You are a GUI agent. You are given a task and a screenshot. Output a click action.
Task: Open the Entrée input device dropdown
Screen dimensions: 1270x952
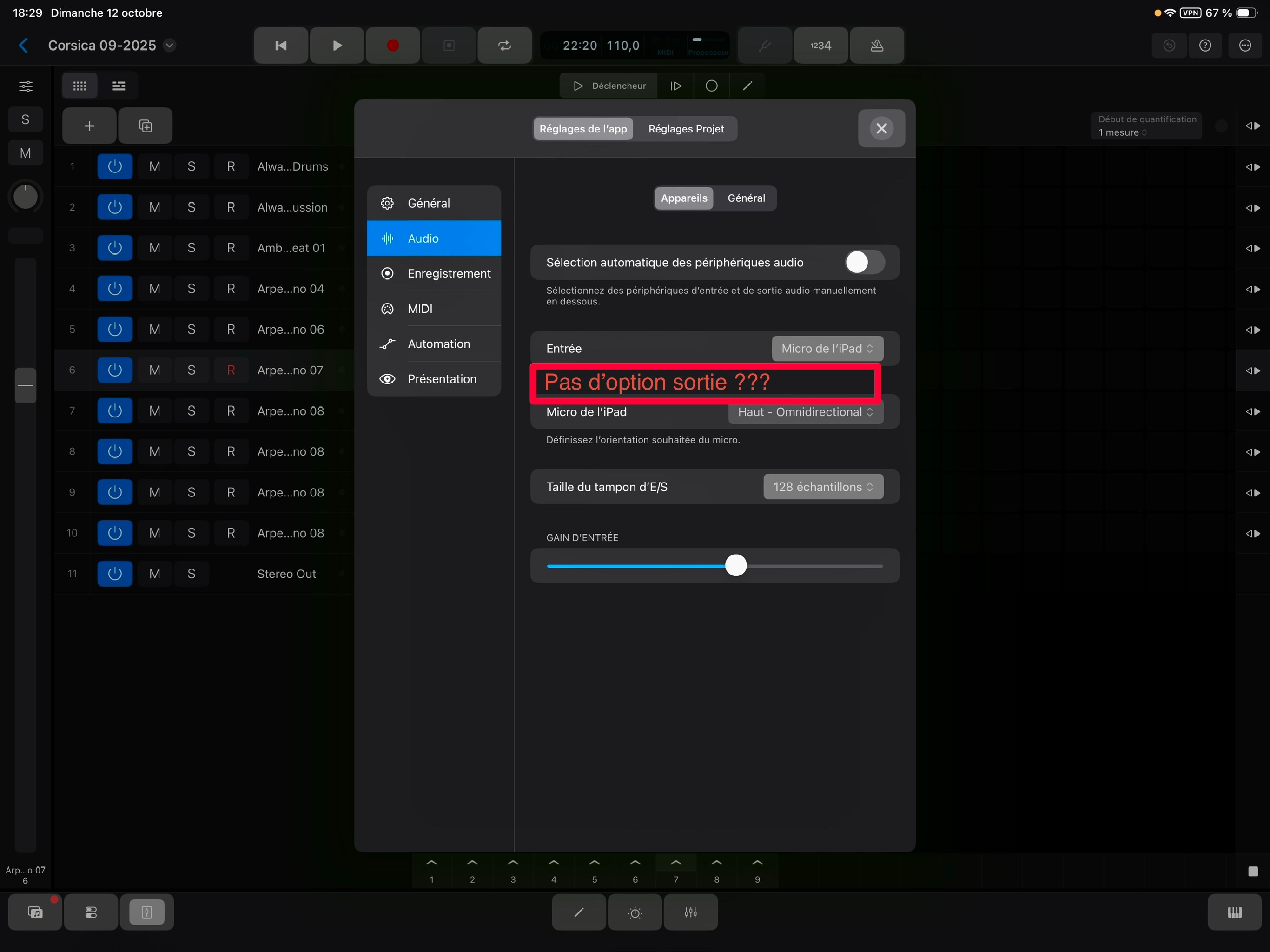tap(827, 349)
